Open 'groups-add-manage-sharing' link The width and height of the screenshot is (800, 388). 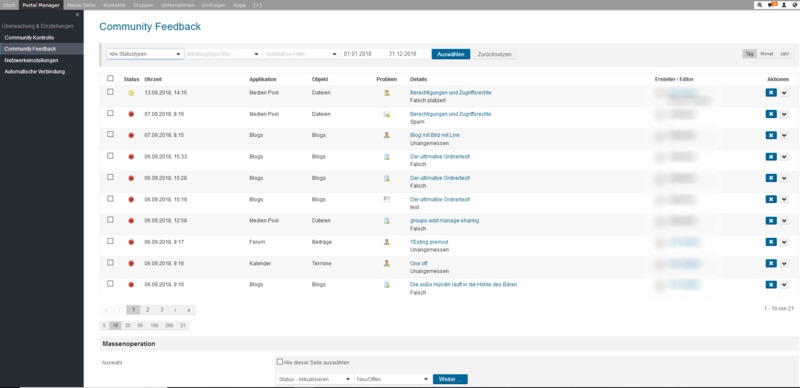(x=444, y=221)
